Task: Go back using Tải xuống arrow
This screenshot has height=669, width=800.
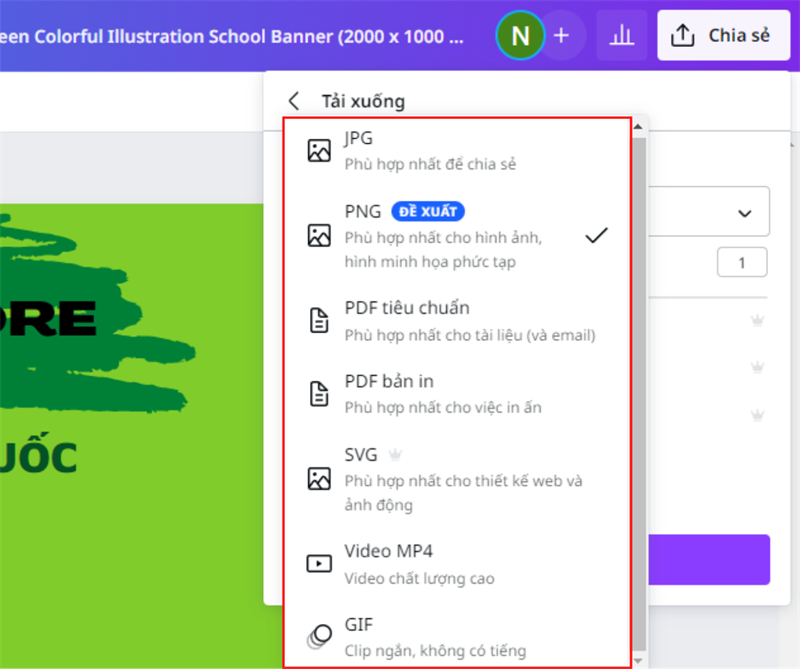Action: (294, 101)
